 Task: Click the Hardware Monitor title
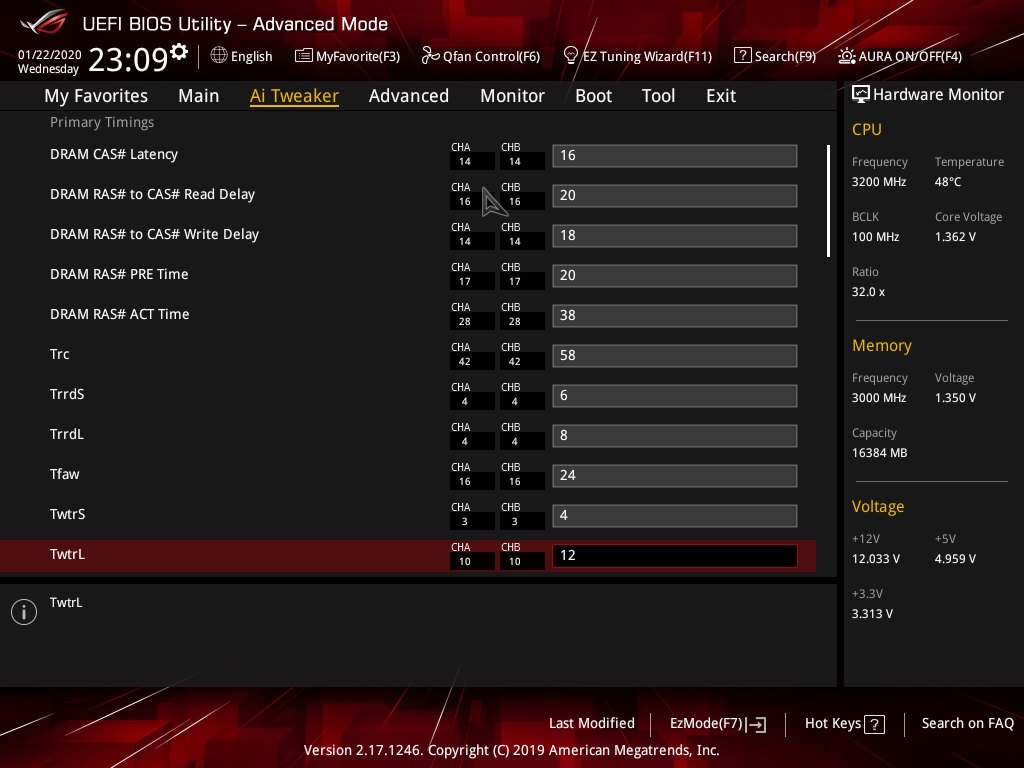(938, 95)
